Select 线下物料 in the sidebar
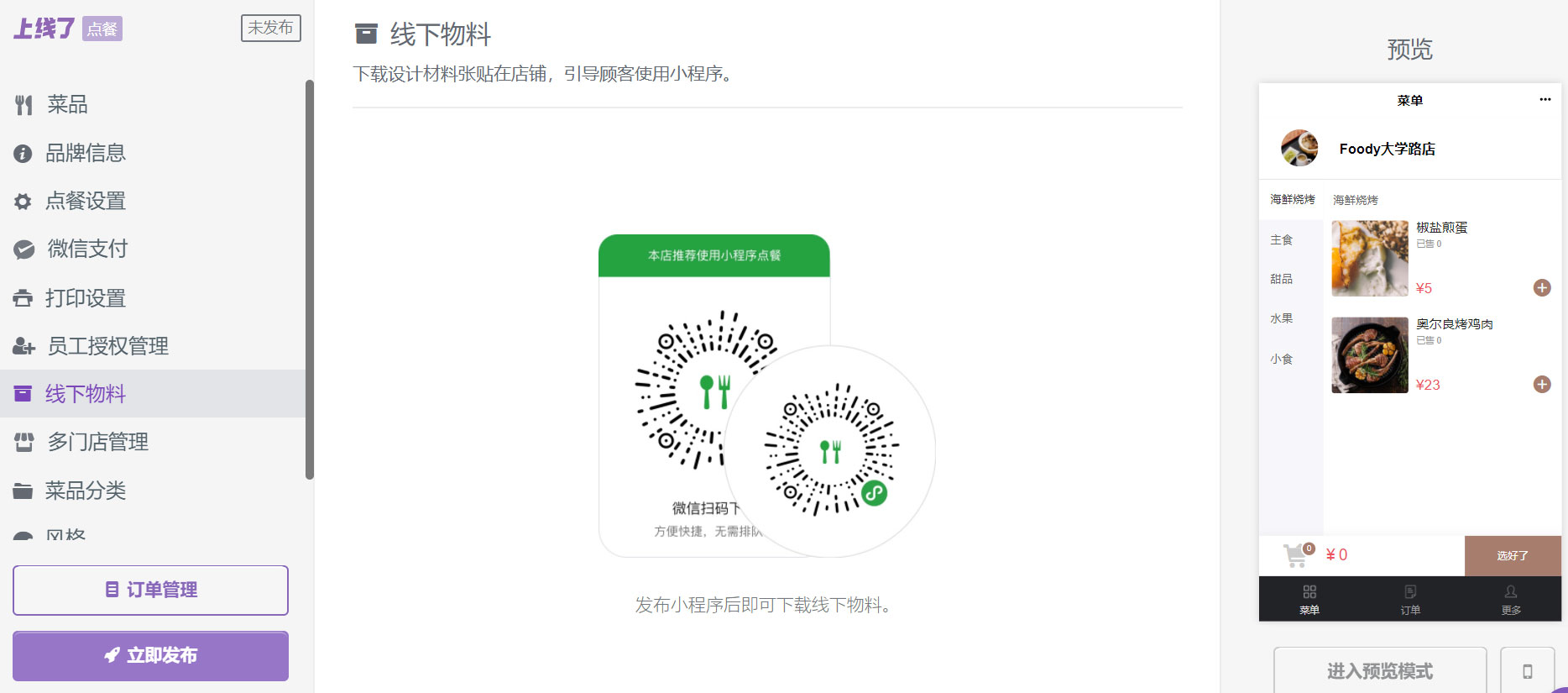 tap(86, 394)
